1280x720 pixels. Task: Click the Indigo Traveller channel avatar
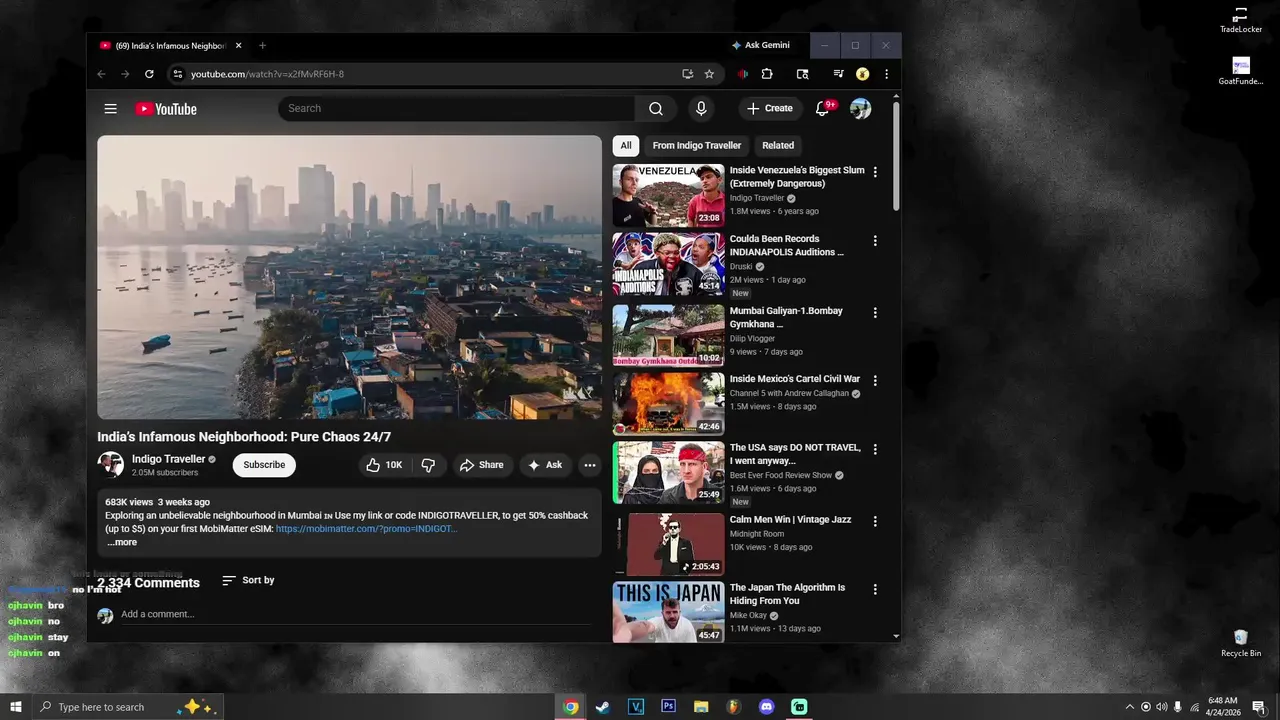(110, 465)
